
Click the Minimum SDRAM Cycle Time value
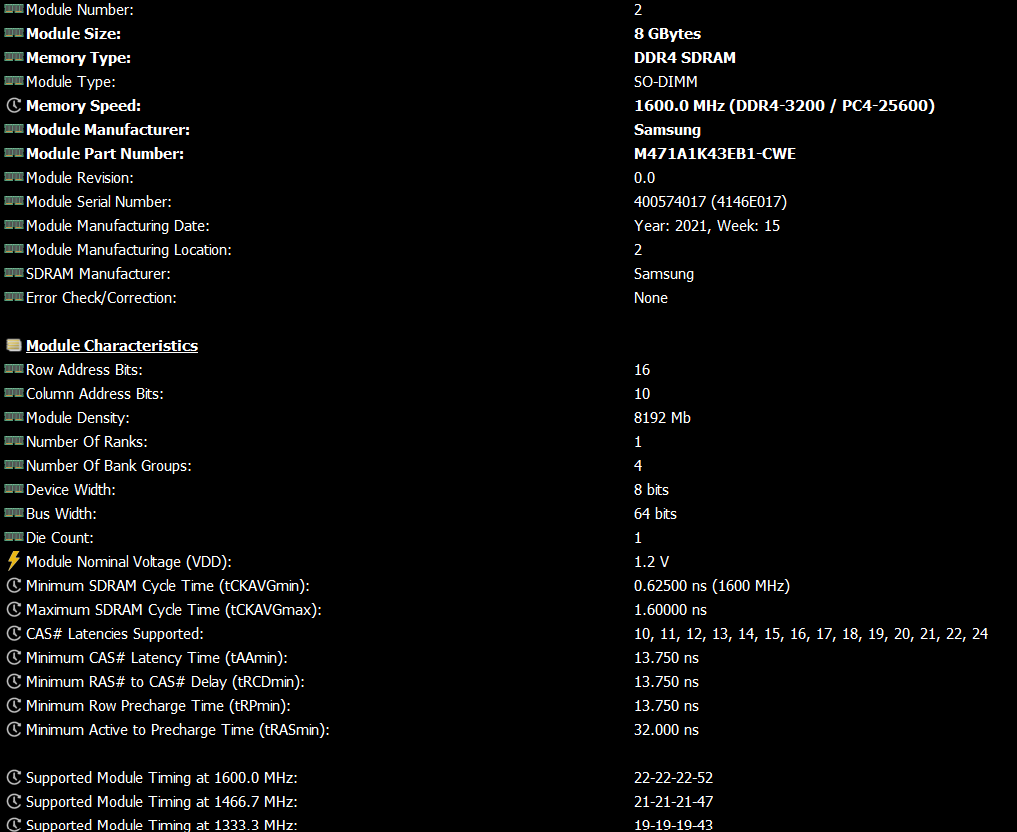(x=712, y=586)
